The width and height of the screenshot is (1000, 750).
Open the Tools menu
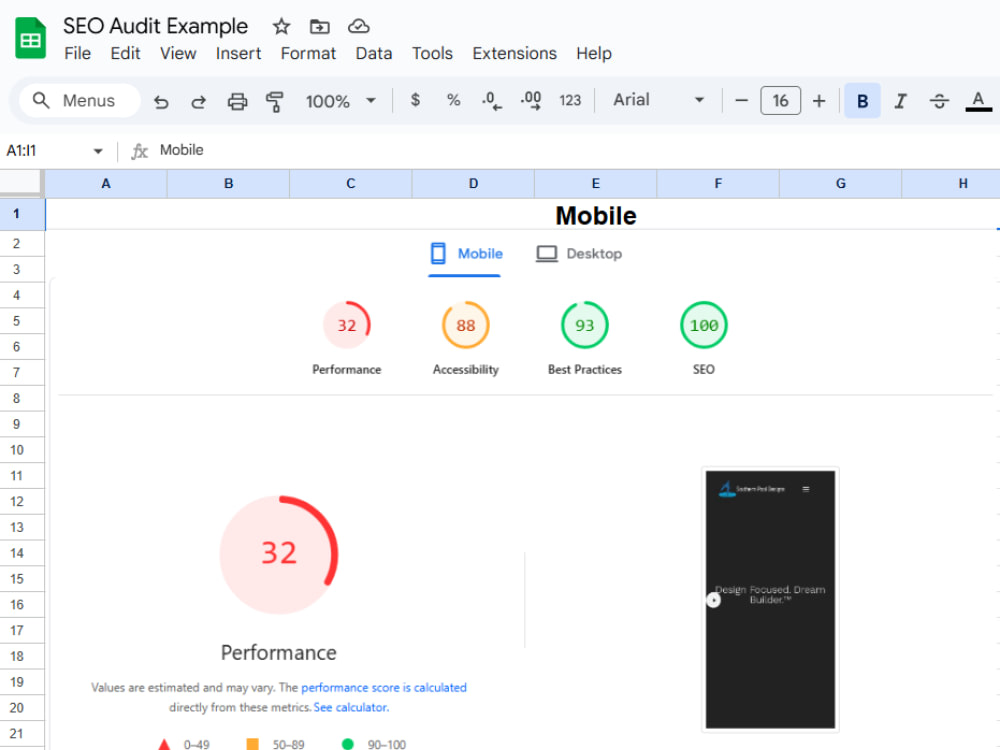432,54
